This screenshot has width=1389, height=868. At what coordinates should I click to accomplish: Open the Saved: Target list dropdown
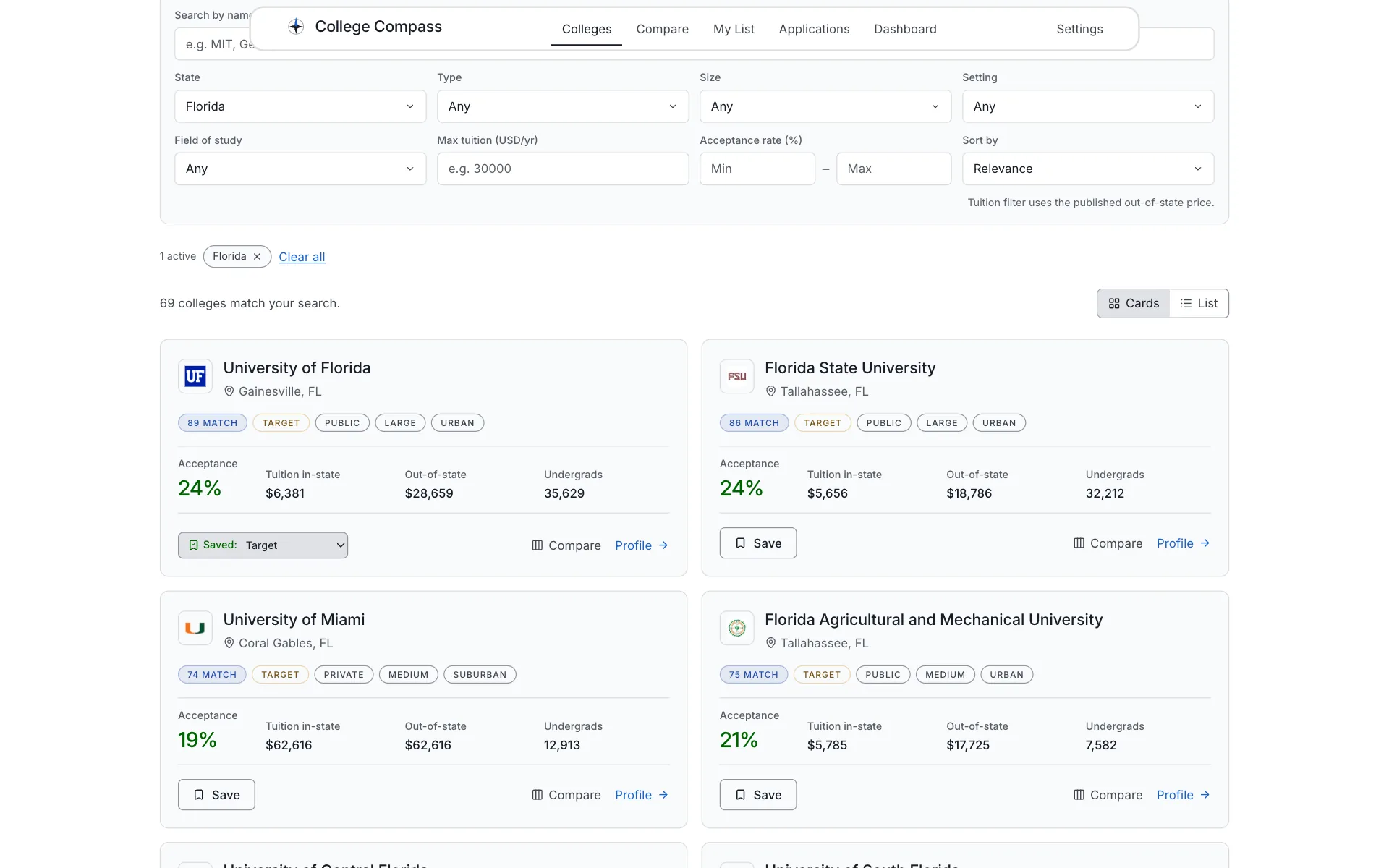pyautogui.click(x=263, y=545)
